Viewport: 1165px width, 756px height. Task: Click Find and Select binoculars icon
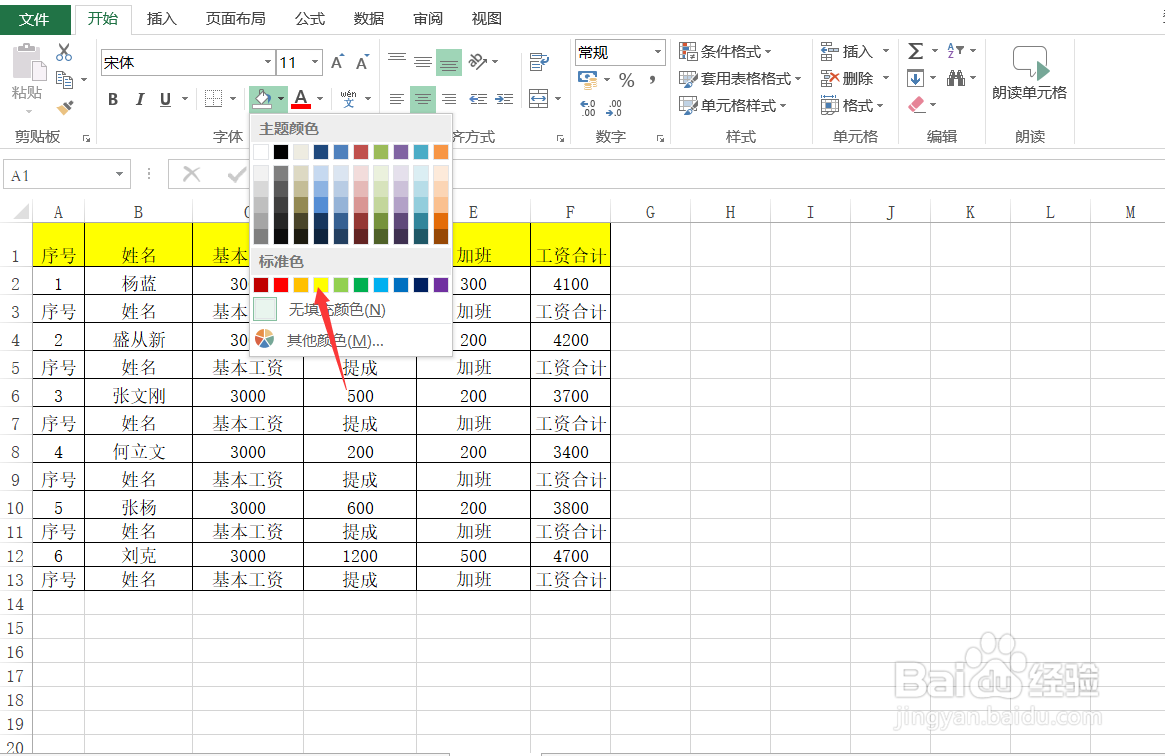coord(955,77)
